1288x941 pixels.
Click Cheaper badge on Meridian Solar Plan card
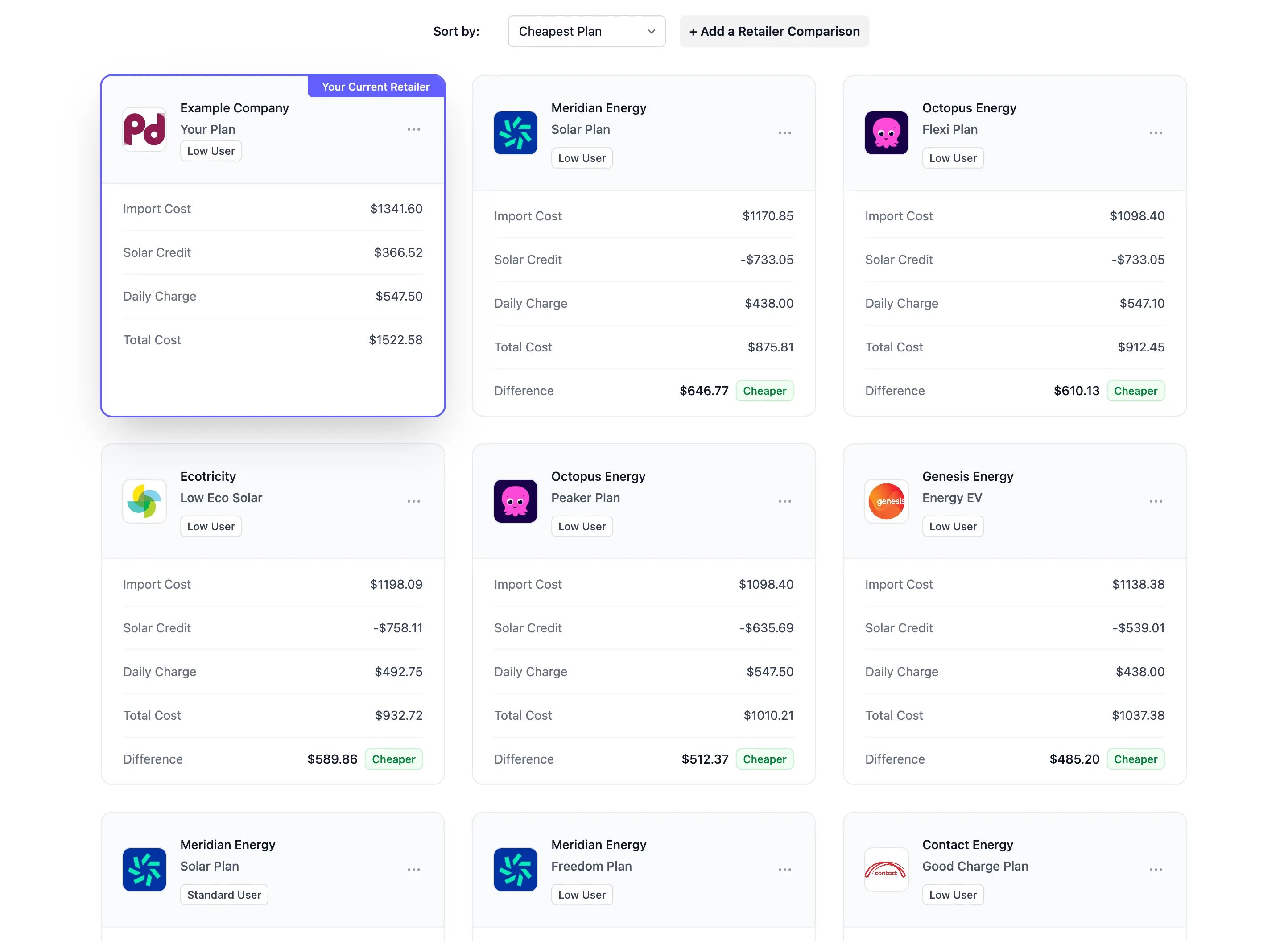point(764,391)
